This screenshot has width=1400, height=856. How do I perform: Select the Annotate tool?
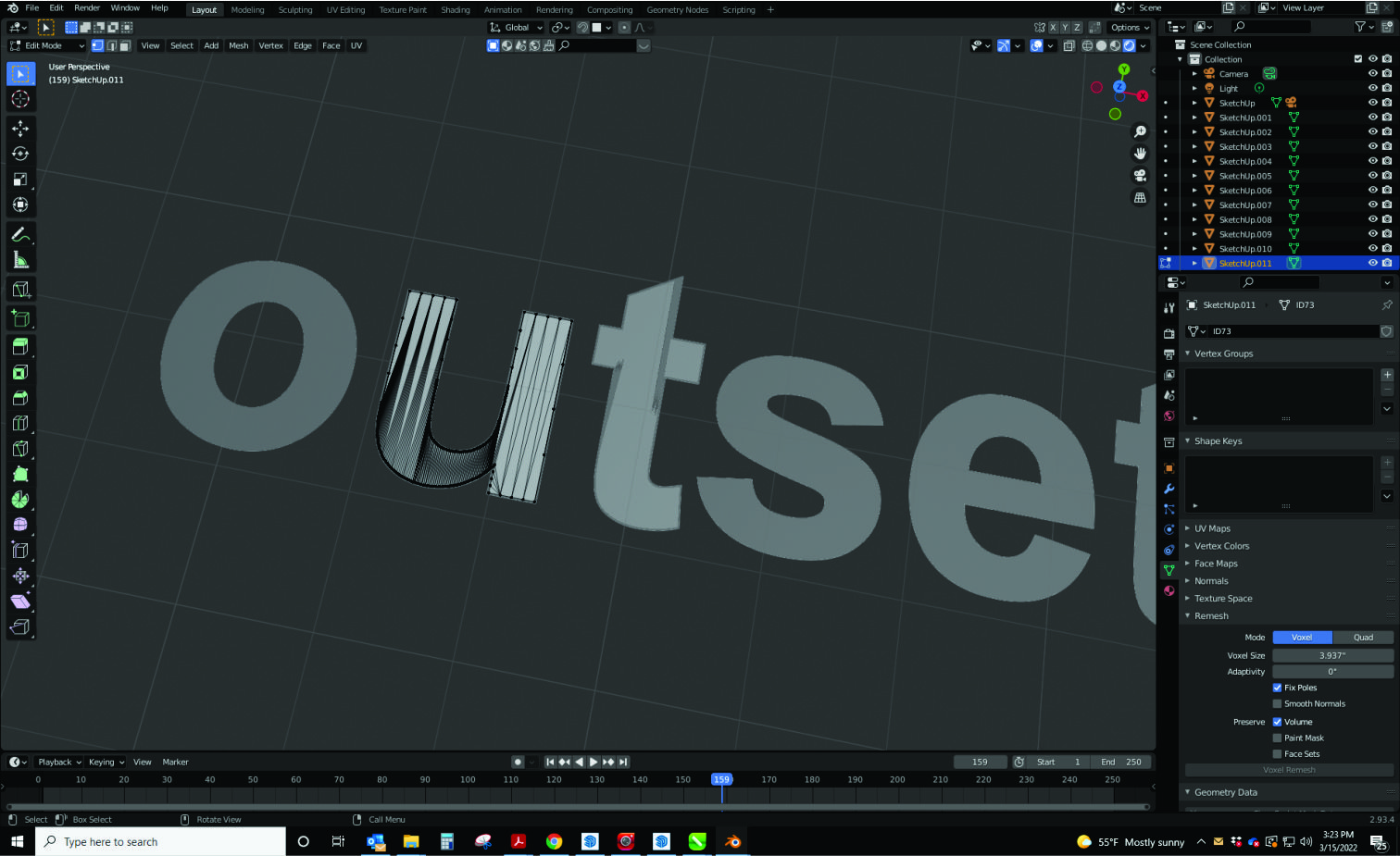tap(20, 235)
